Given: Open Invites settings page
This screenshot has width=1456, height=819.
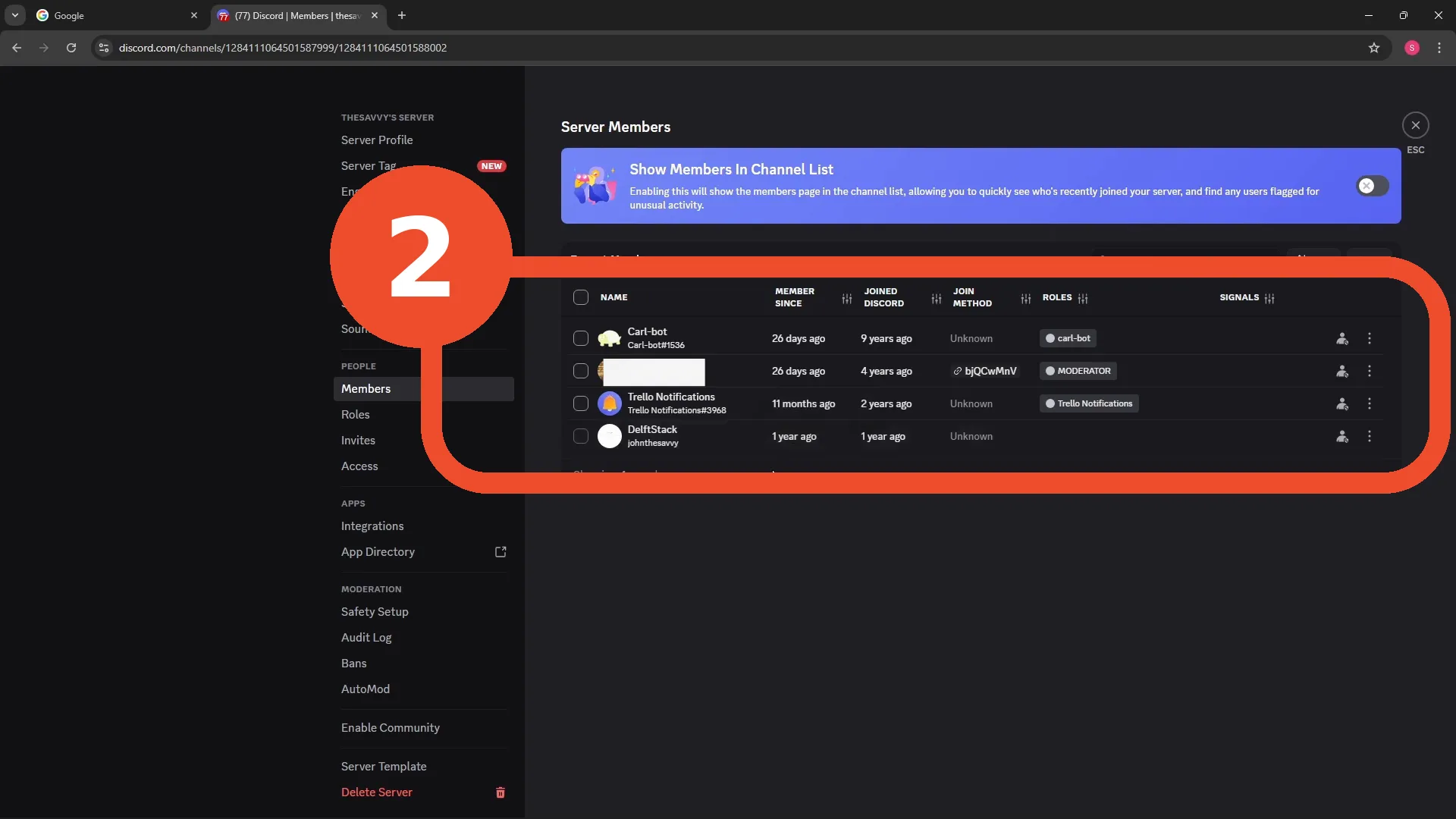Looking at the screenshot, I should coord(358,441).
